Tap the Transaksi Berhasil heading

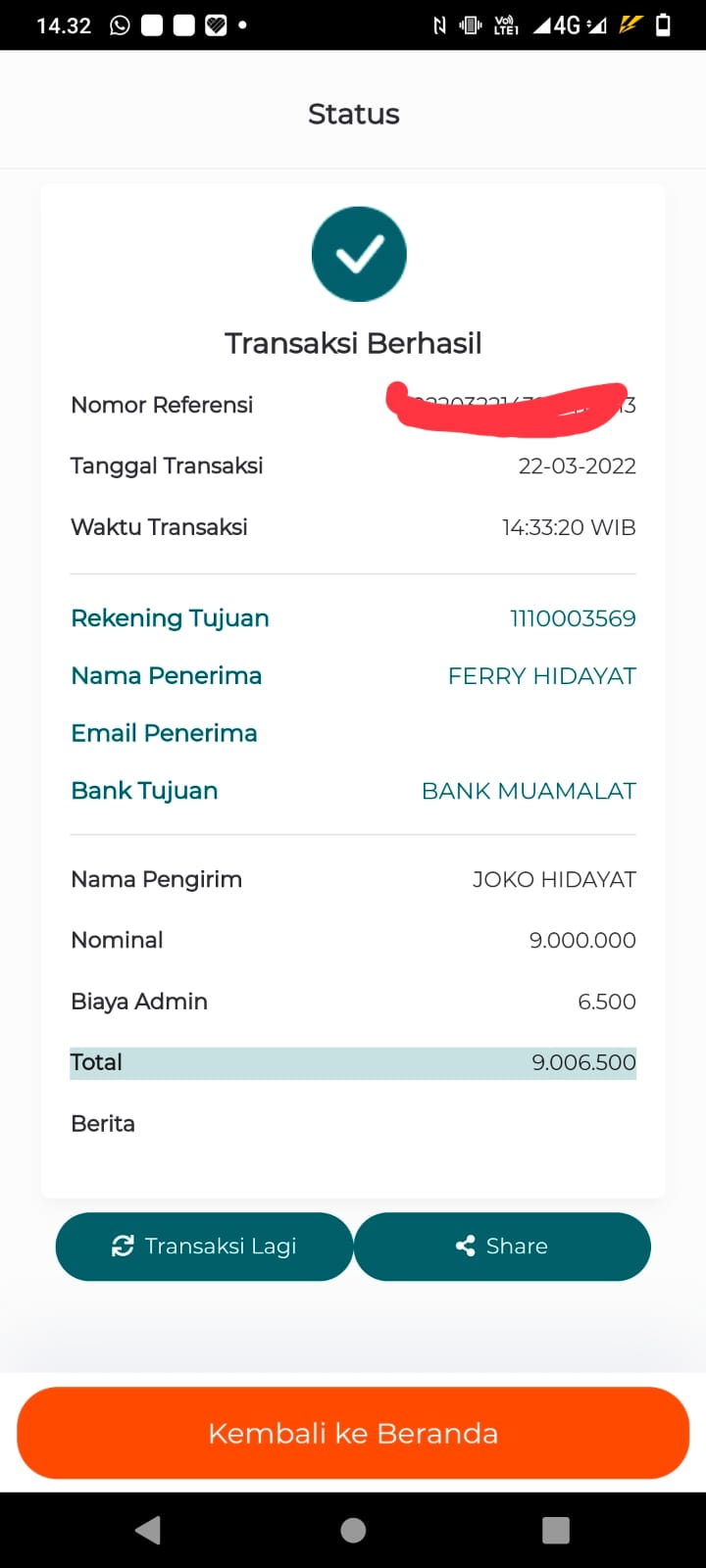353,343
